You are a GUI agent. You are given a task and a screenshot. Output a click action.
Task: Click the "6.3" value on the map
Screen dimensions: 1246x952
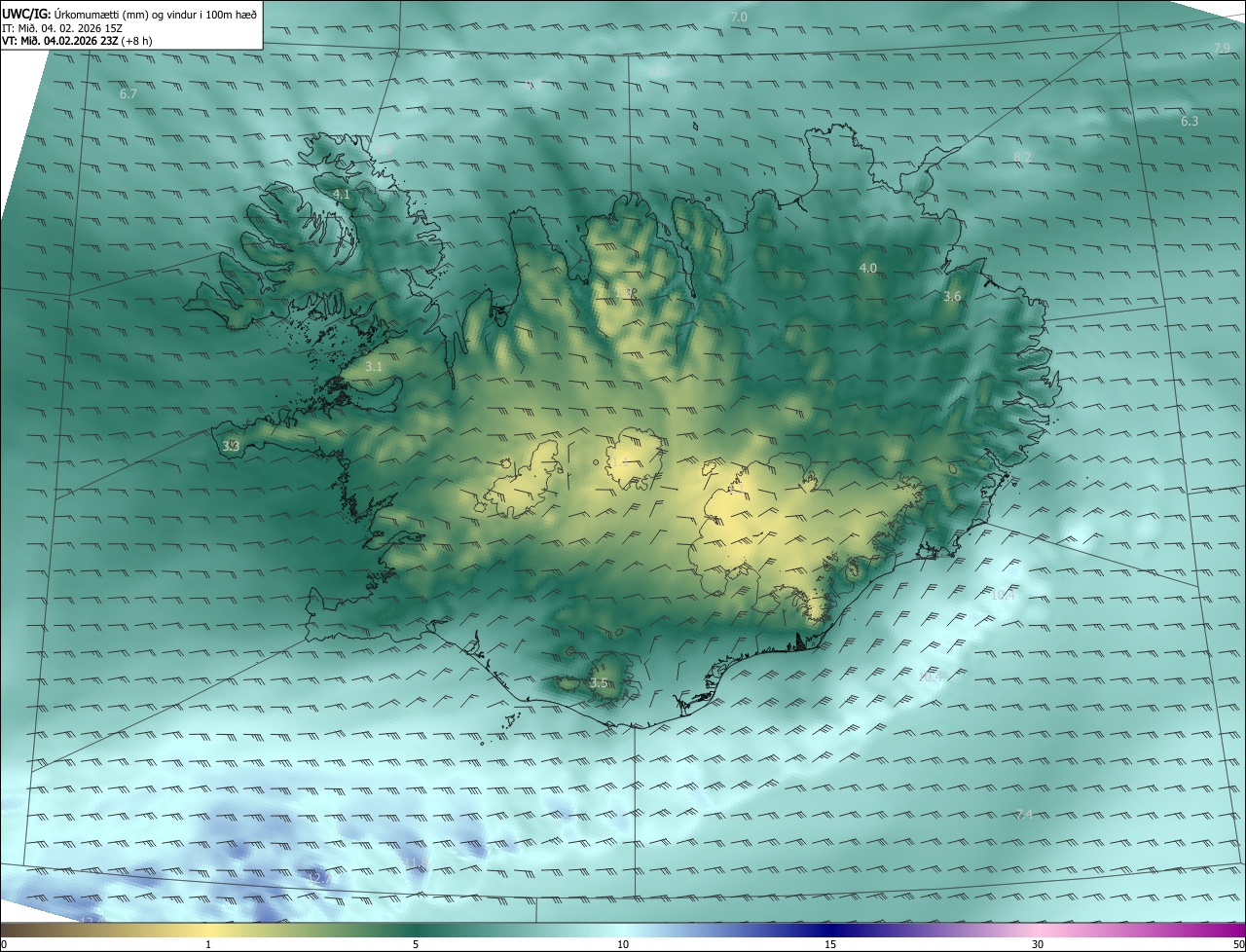pos(1190,122)
